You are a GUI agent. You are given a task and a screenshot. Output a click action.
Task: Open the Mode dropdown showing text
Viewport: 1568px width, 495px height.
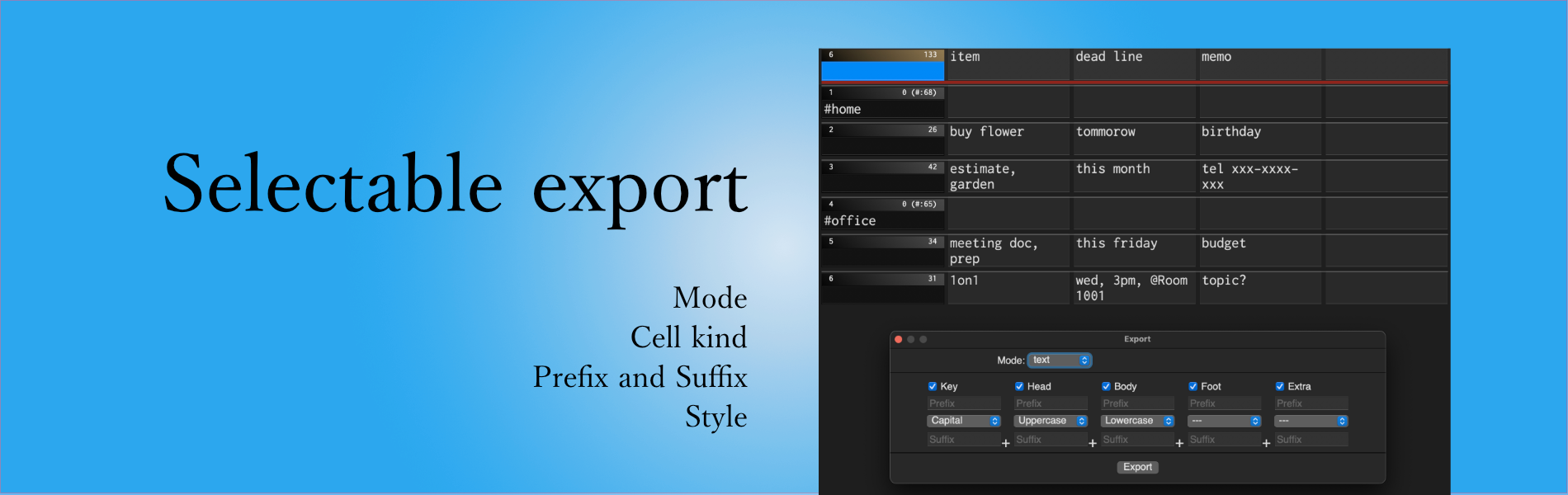click(1060, 361)
